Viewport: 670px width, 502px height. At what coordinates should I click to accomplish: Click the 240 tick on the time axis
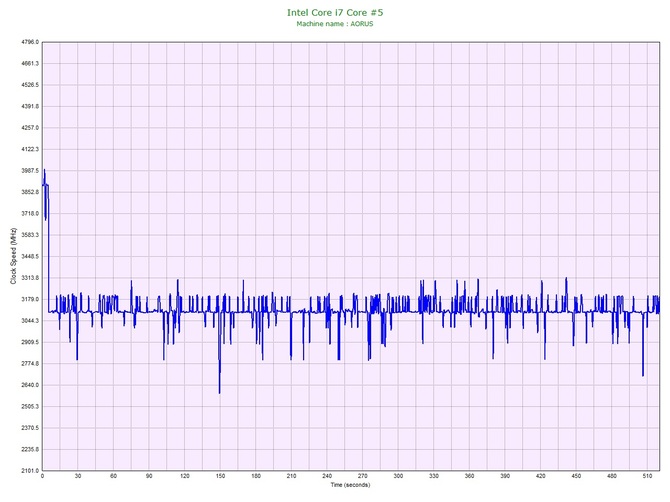(327, 476)
